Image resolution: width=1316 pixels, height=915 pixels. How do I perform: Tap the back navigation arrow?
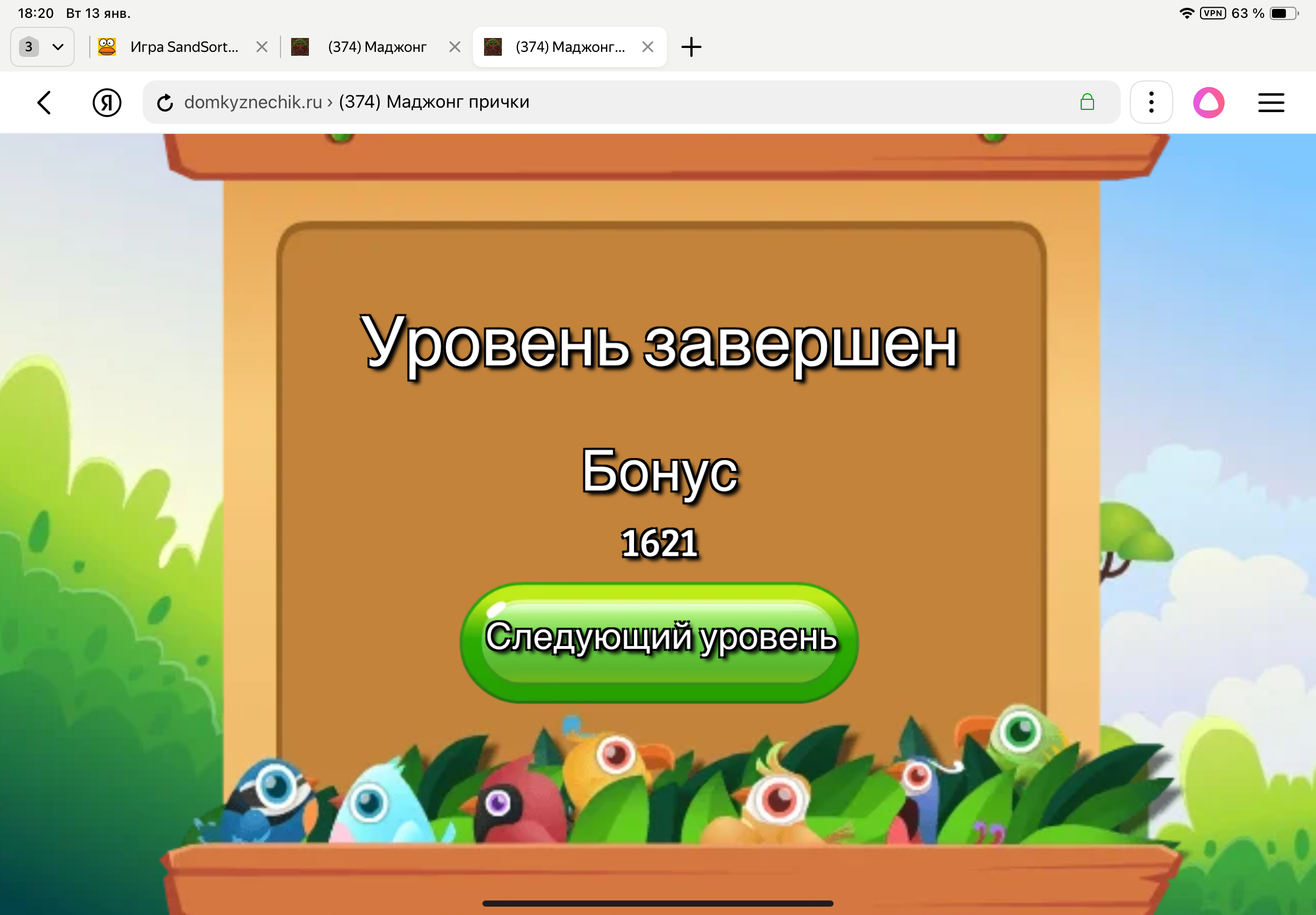(x=44, y=102)
